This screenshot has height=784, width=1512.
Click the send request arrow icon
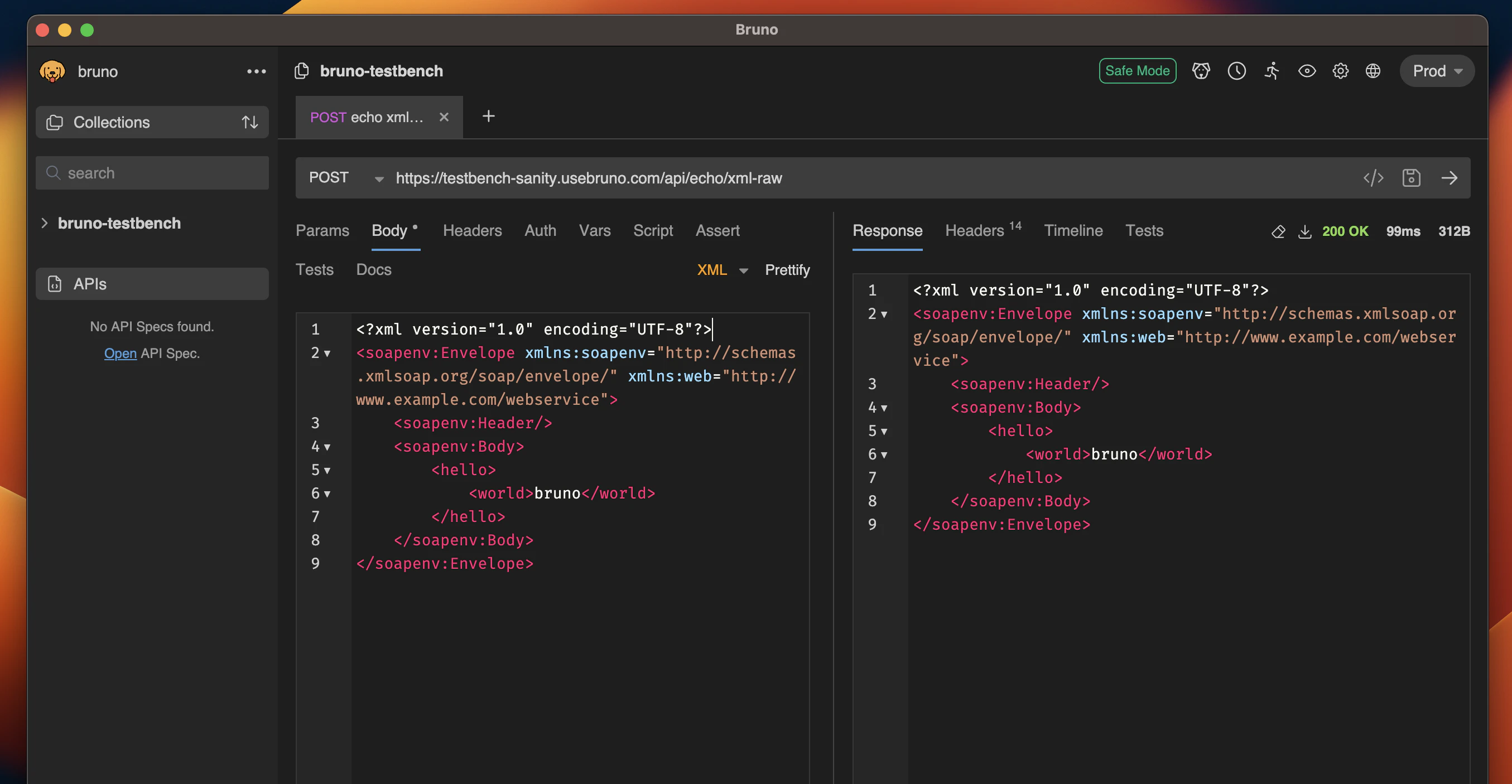coord(1450,178)
